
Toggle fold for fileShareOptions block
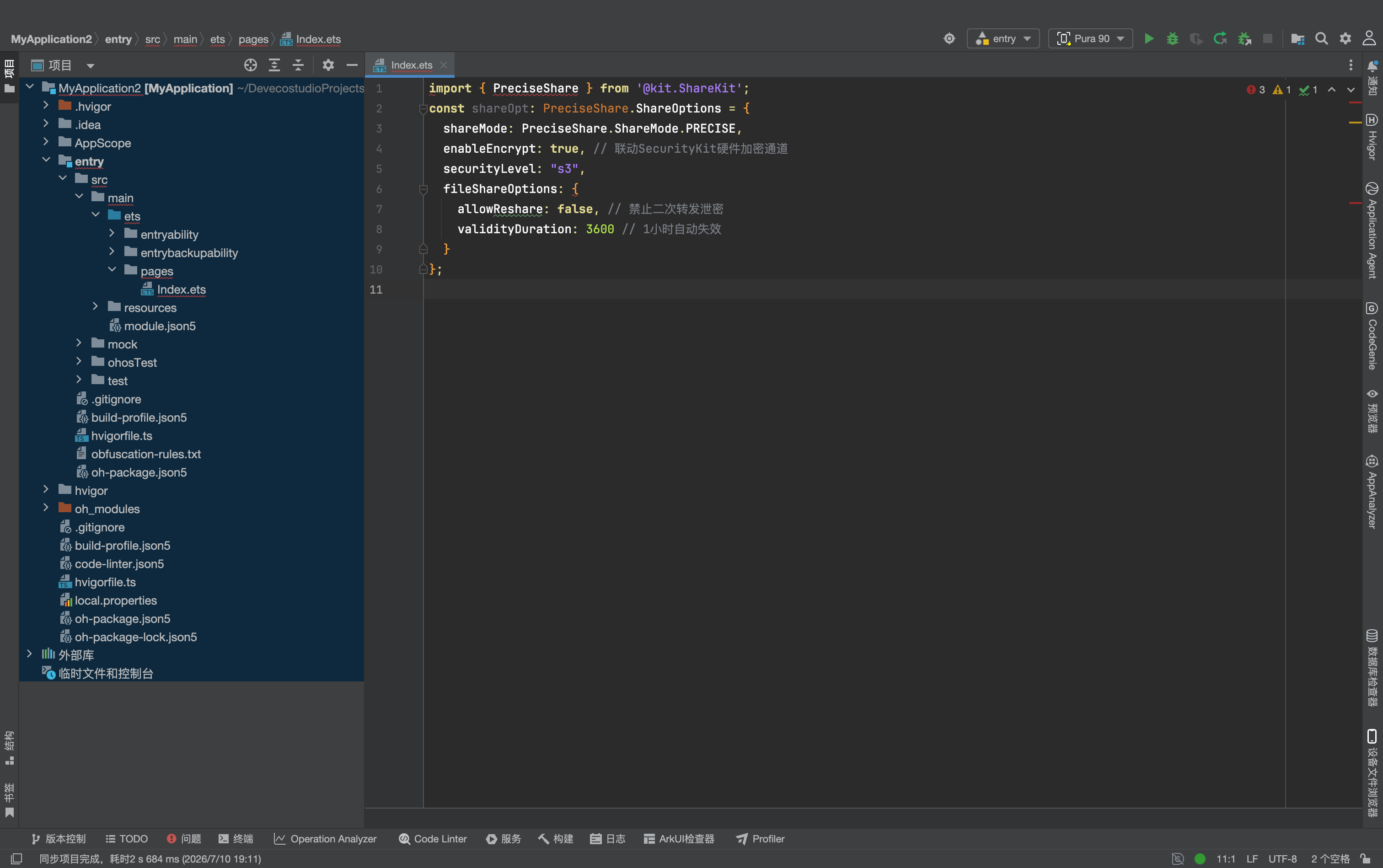coord(423,189)
